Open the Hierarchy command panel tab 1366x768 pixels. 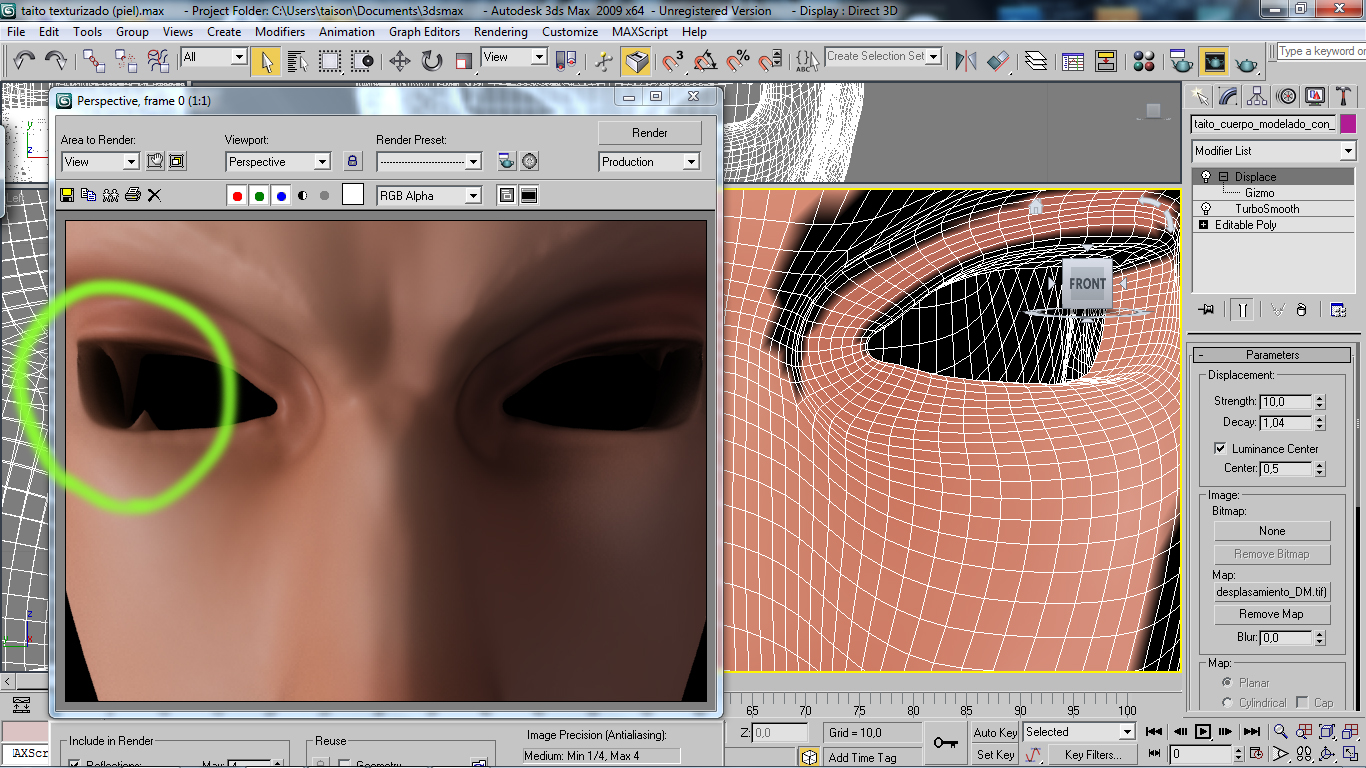[x=1257, y=96]
